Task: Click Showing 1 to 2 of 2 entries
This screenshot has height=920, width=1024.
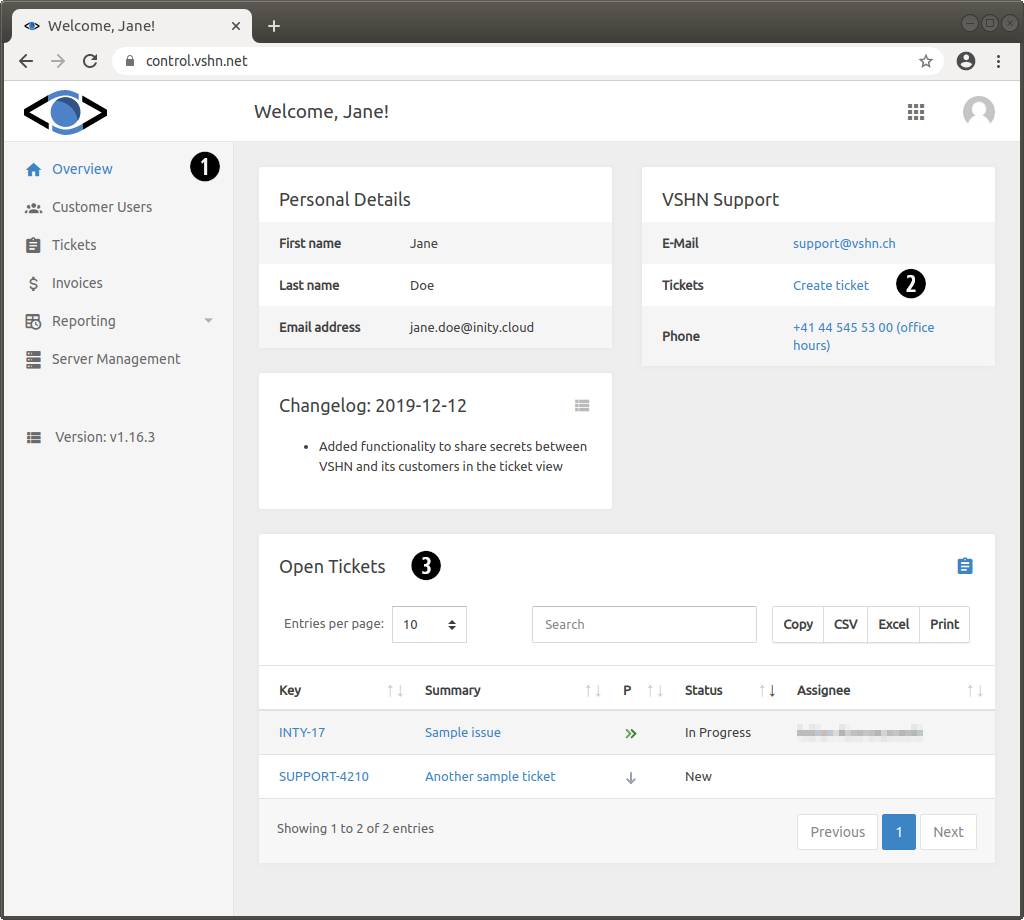Action: (355, 829)
